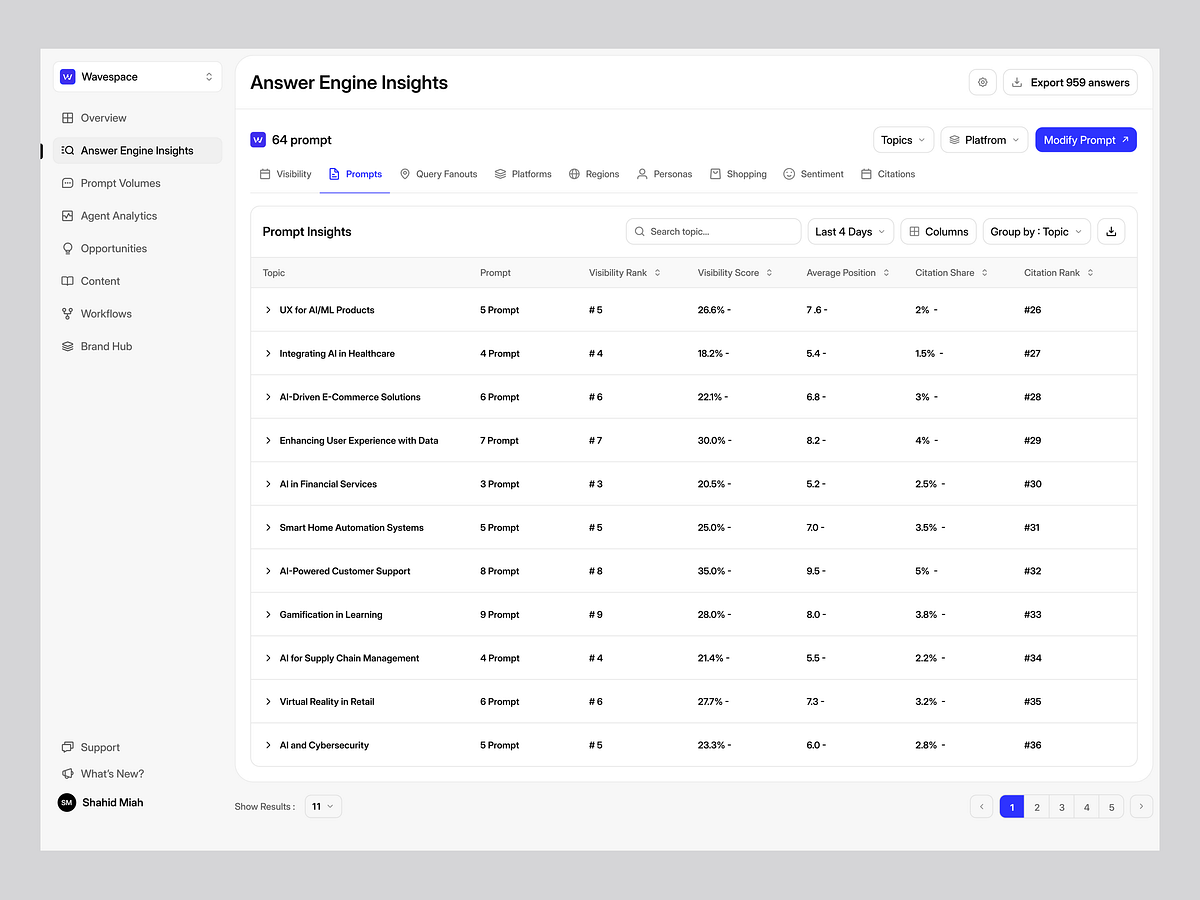Open the Columns button
1200x900 pixels.
pos(938,231)
